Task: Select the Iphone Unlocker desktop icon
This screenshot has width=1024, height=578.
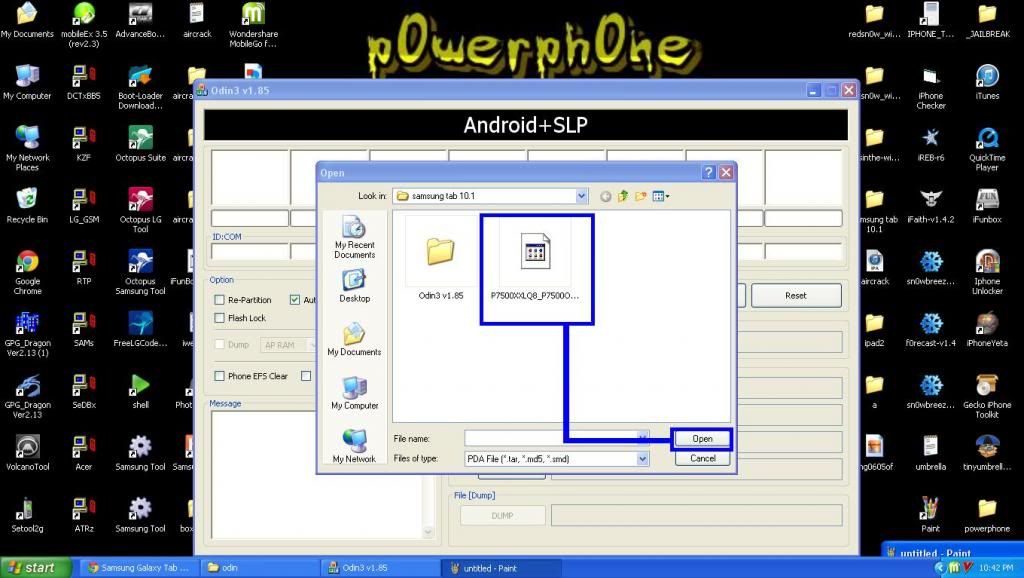Action: click(x=987, y=272)
